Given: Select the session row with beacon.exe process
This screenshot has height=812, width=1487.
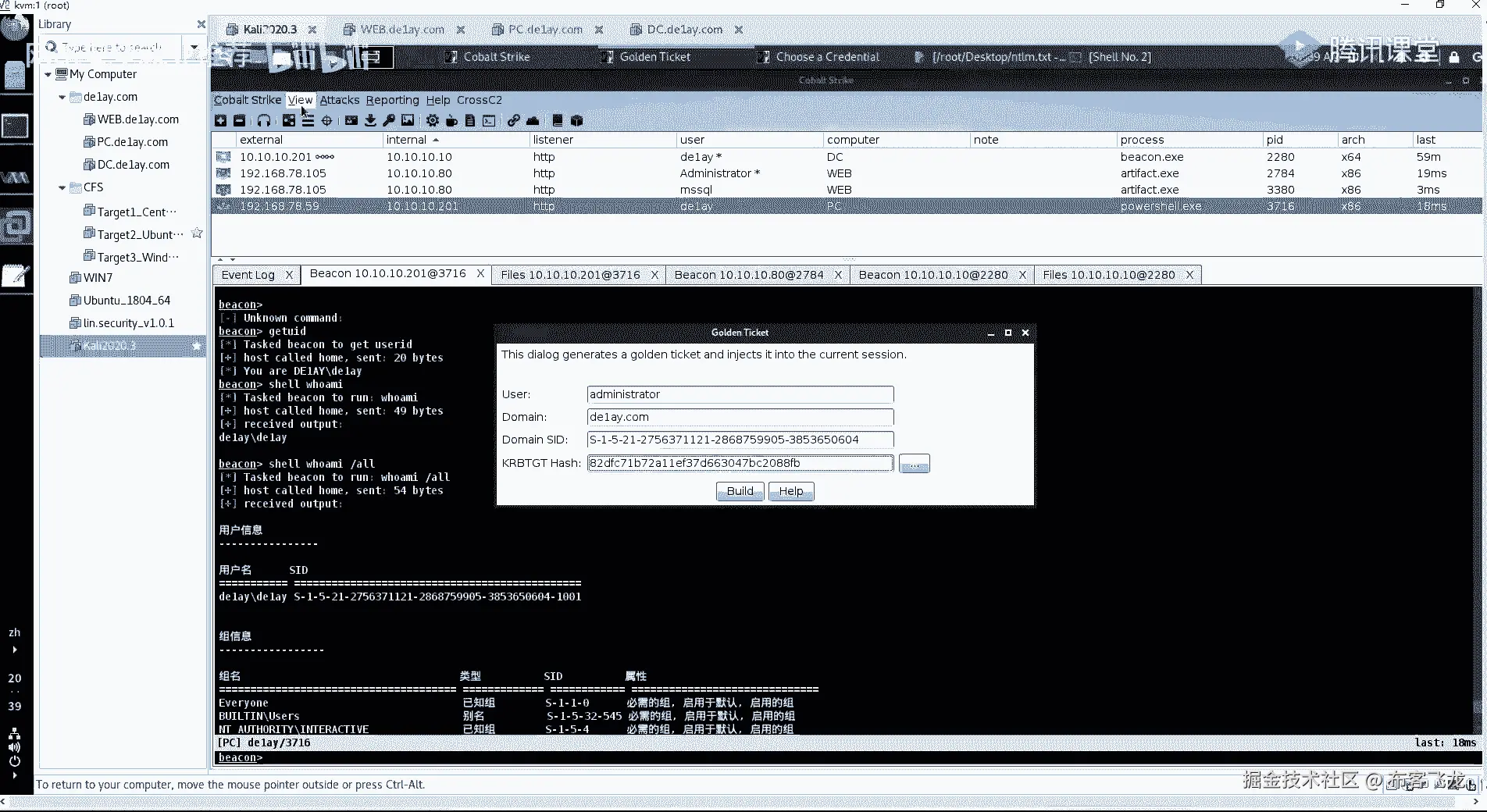Looking at the screenshot, I should [847, 157].
